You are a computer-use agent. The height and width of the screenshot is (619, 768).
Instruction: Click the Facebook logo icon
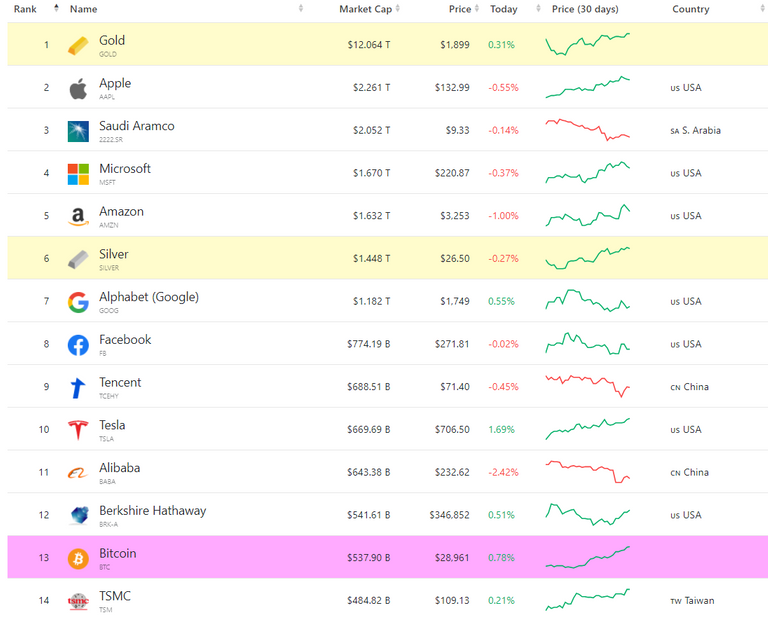78,345
